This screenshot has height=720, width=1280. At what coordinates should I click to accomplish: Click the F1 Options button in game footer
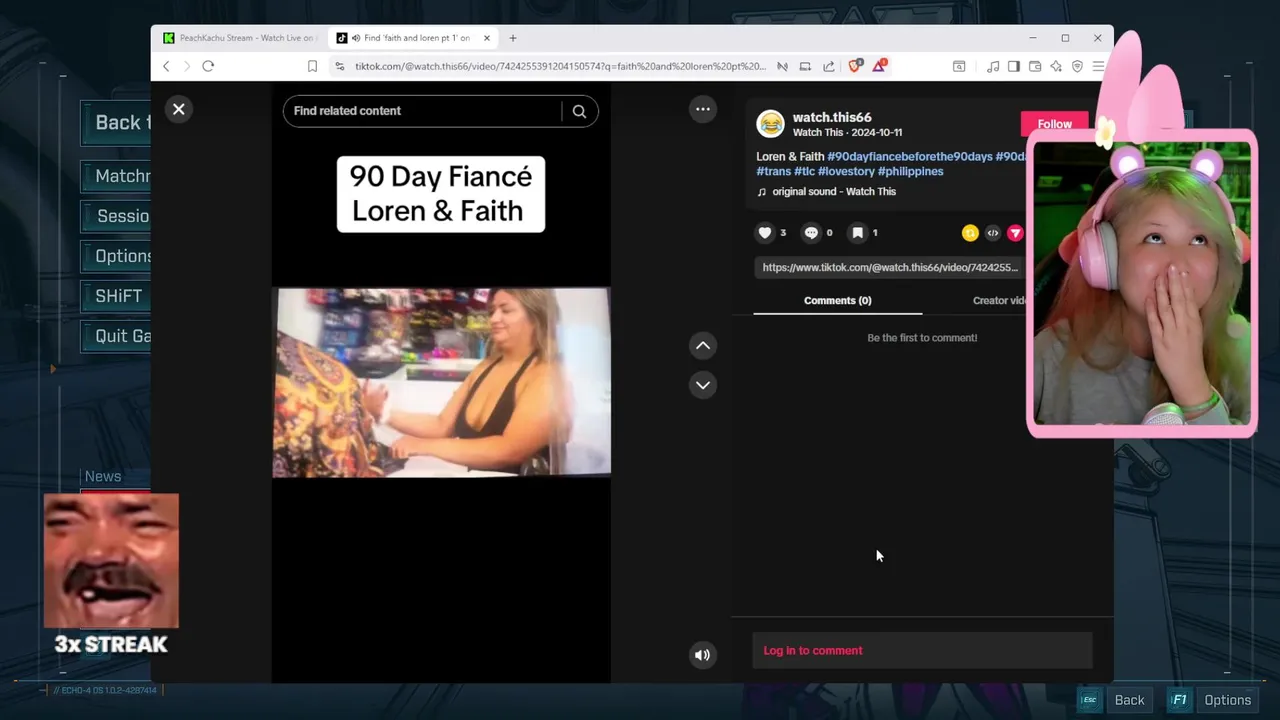(1213, 700)
